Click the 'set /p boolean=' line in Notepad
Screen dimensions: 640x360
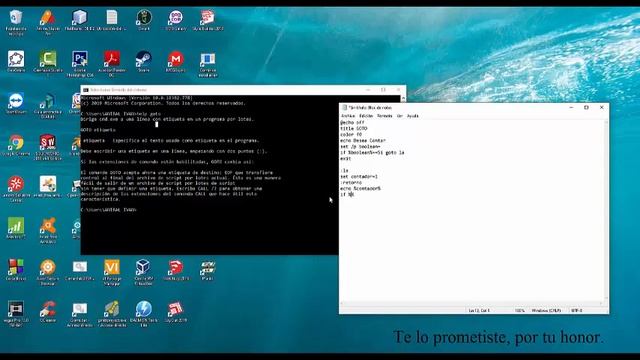pyautogui.click(x=360, y=147)
